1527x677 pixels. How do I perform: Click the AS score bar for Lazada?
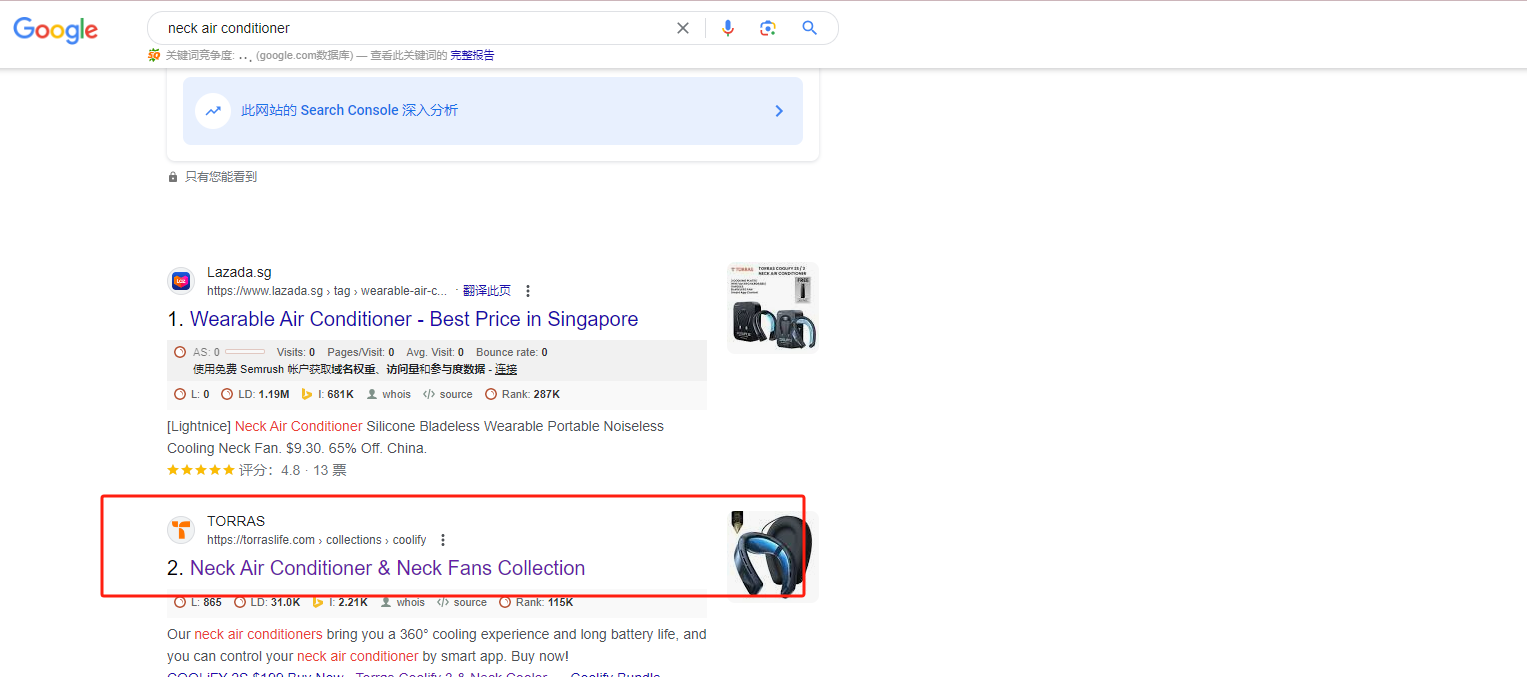click(x=245, y=352)
